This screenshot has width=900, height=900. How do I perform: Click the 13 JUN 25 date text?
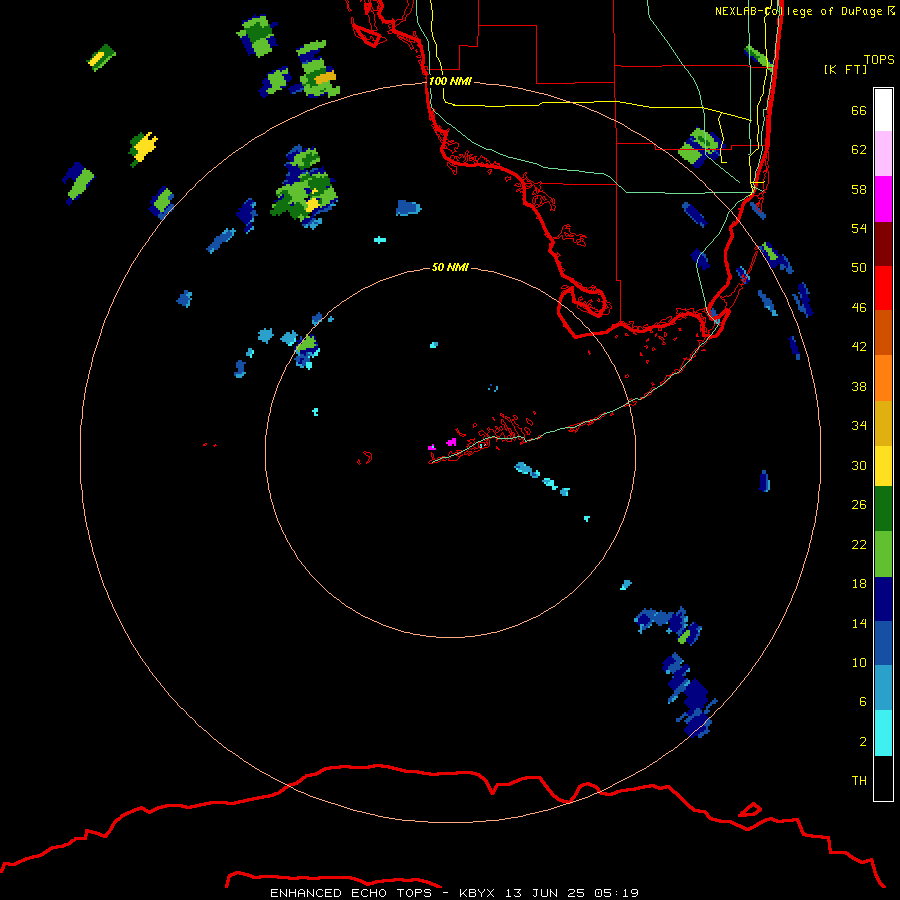click(545, 893)
